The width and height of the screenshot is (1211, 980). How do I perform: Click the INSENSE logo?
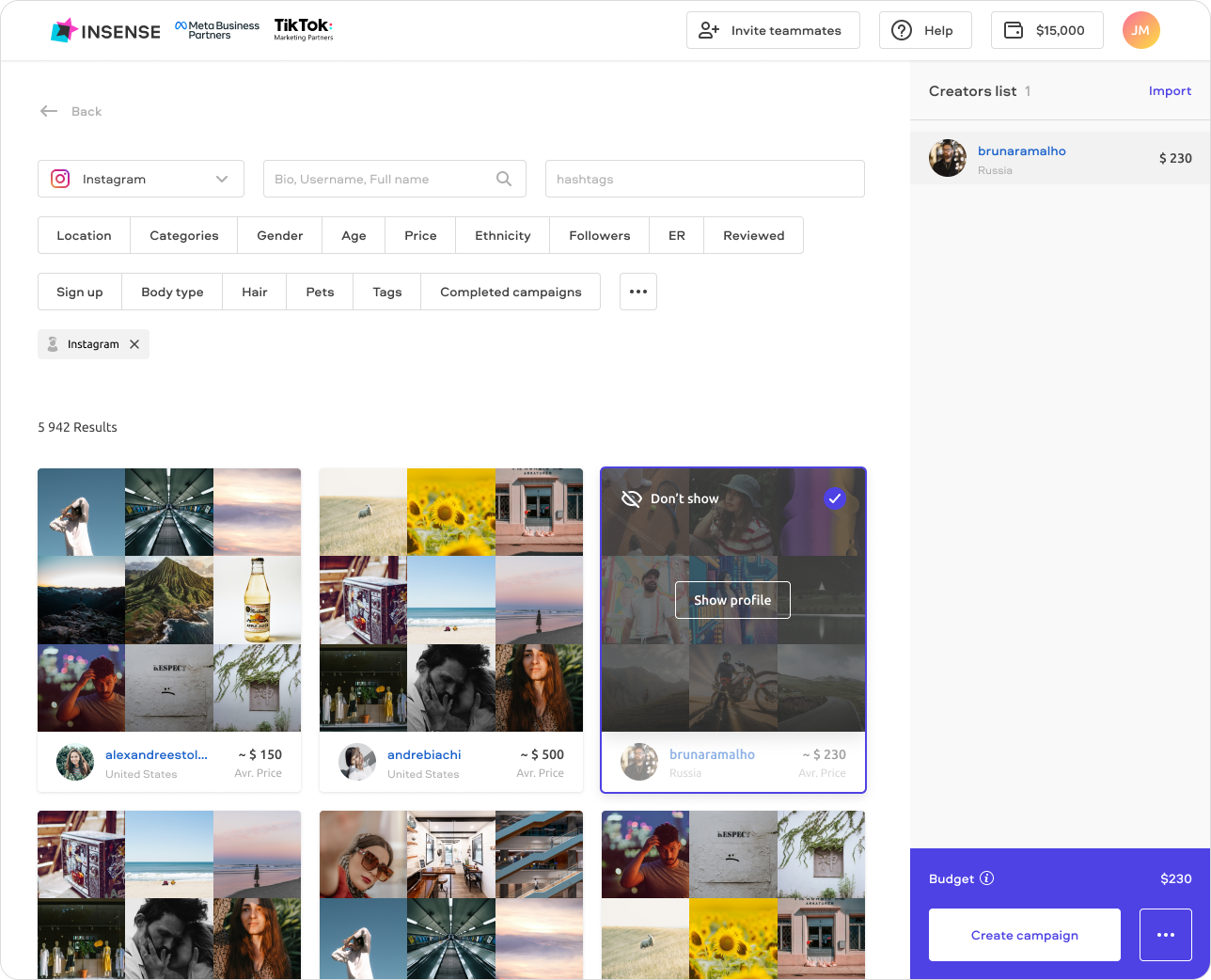(105, 31)
